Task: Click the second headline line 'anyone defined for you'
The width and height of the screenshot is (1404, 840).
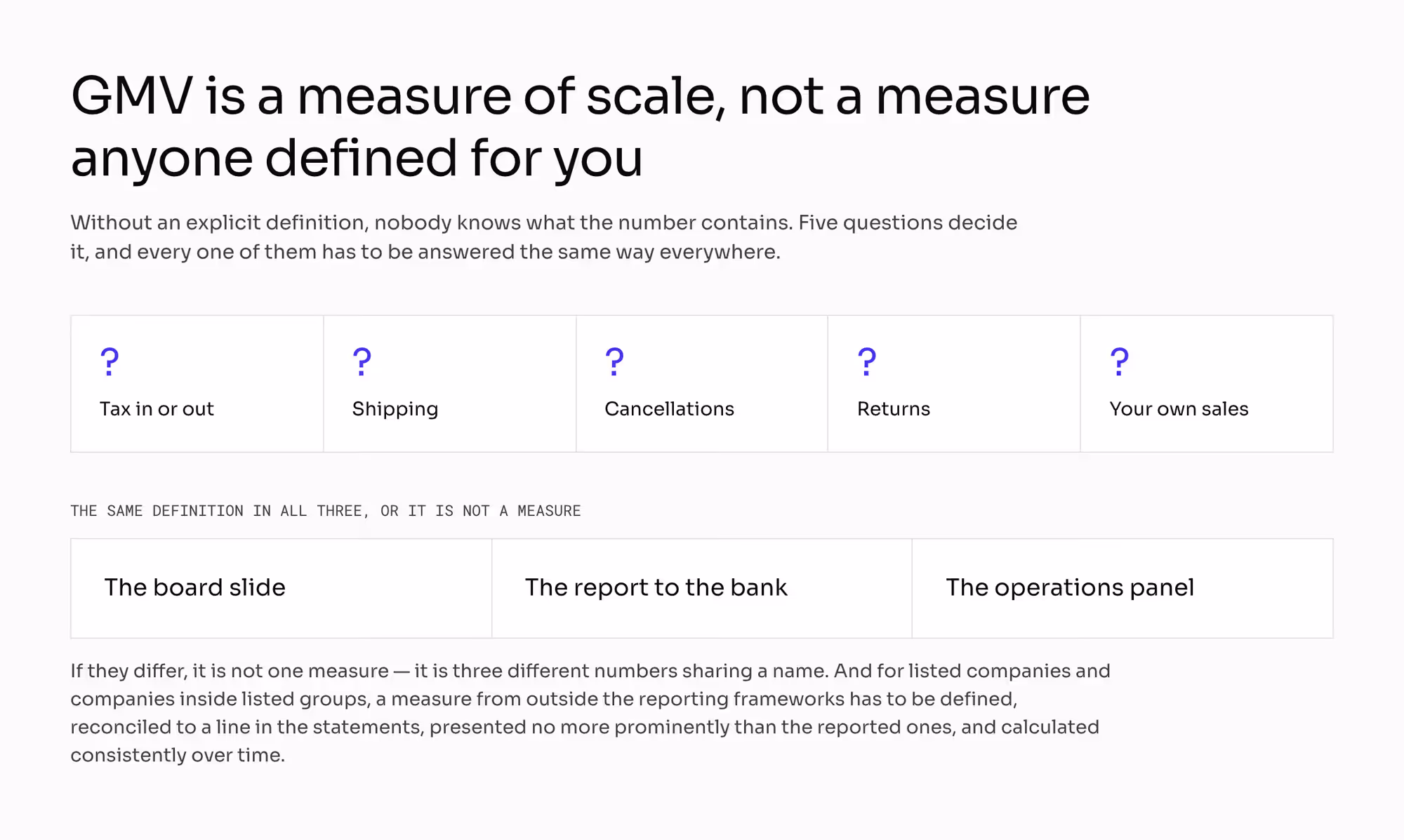Action: coord(357,159)
